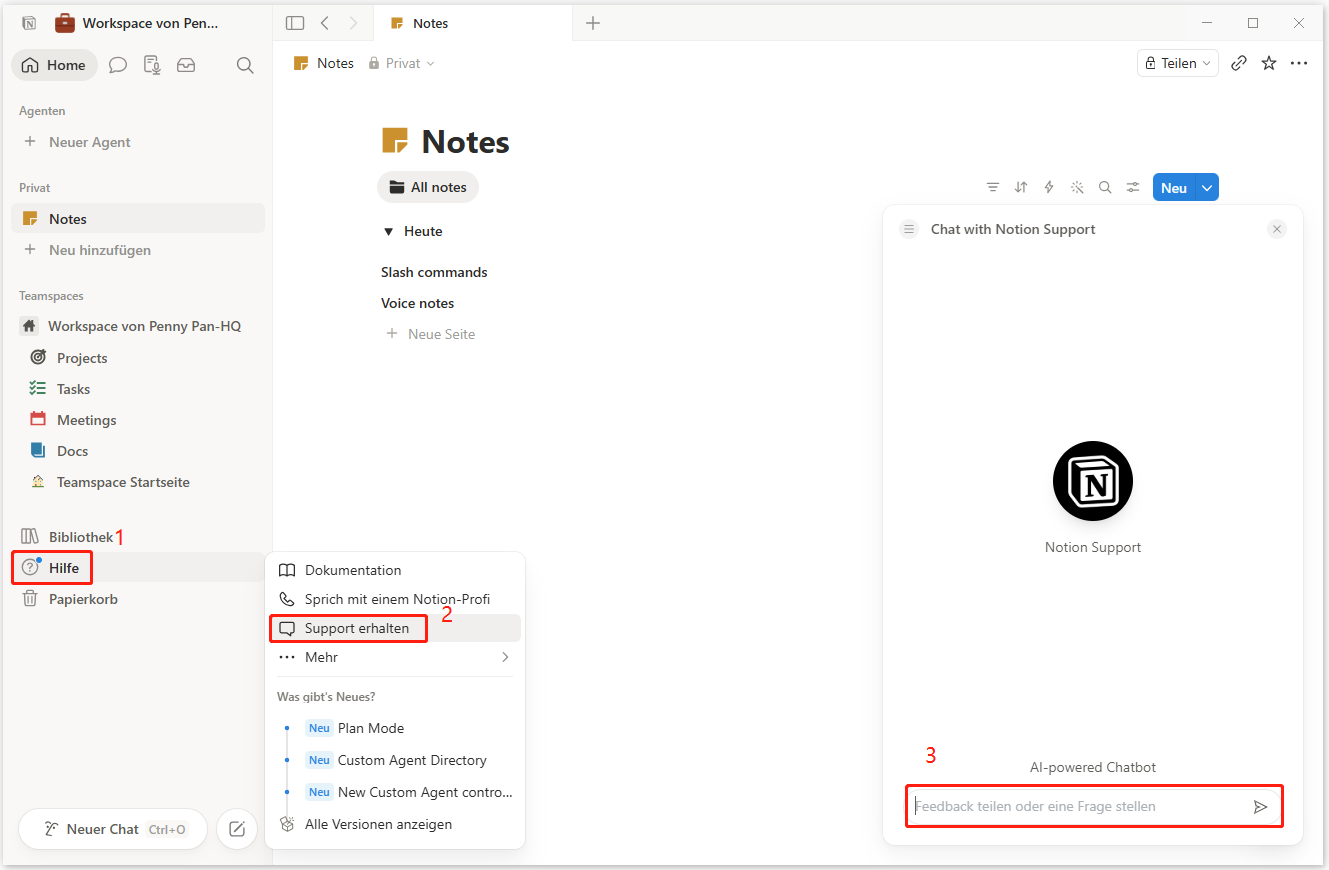
Task: Click the sparkle AI icon in the view toolbar
Action: 1077,187
